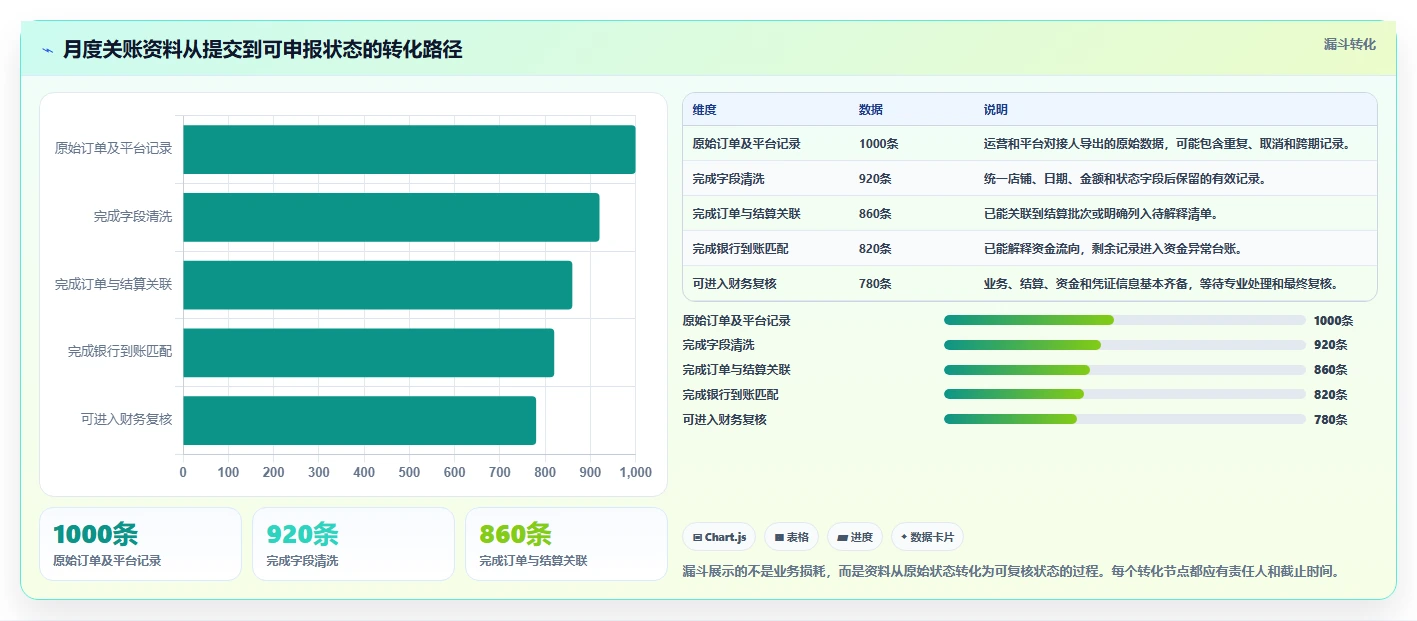The image size is (1417, 621).
Task: Click the 原始订单及平台记录 label on the chart axis
Action: click(x=113, y=148)
